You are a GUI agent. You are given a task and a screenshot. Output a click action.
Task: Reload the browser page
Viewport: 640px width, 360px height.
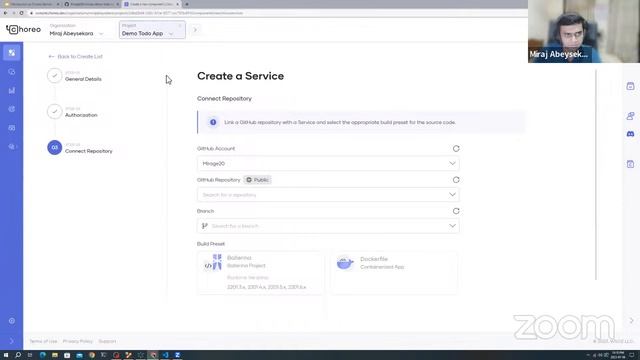pos(22,13)
